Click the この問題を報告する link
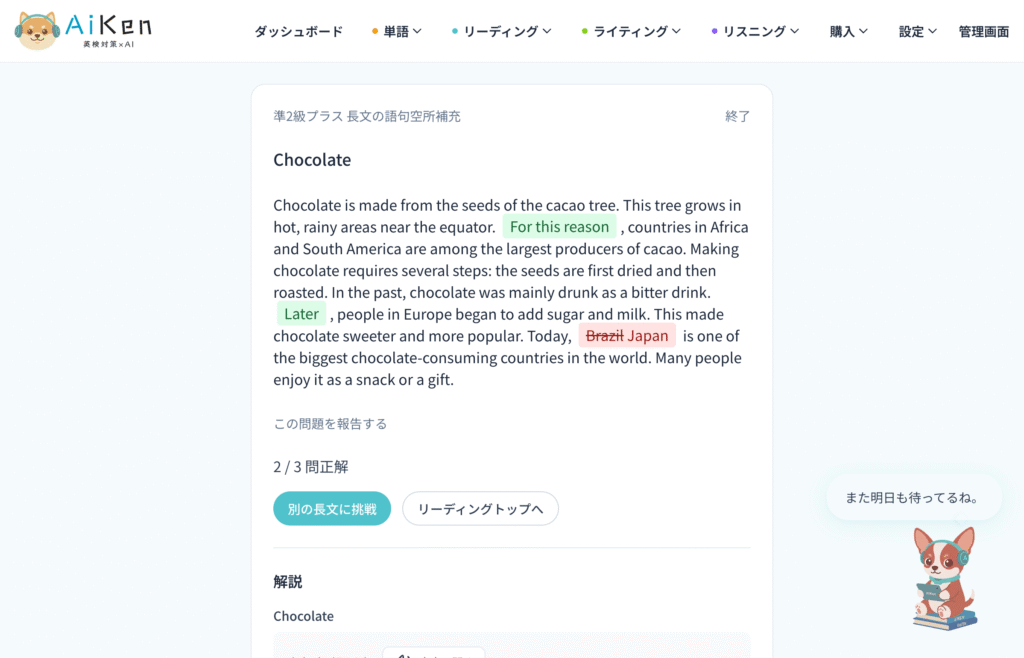This screenshot has width=1024, height=658. [x=330, y=424]
